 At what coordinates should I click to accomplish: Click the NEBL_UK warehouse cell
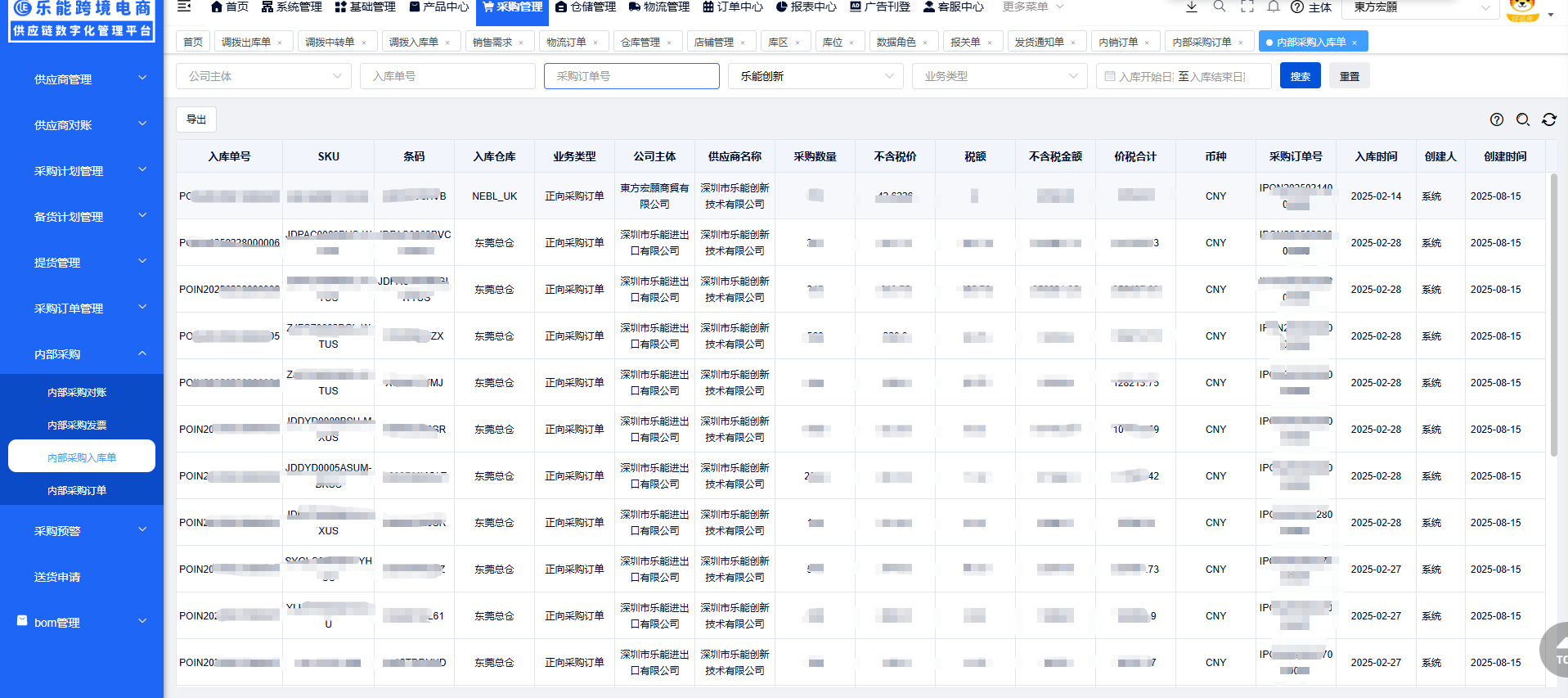tap(495, 196)
